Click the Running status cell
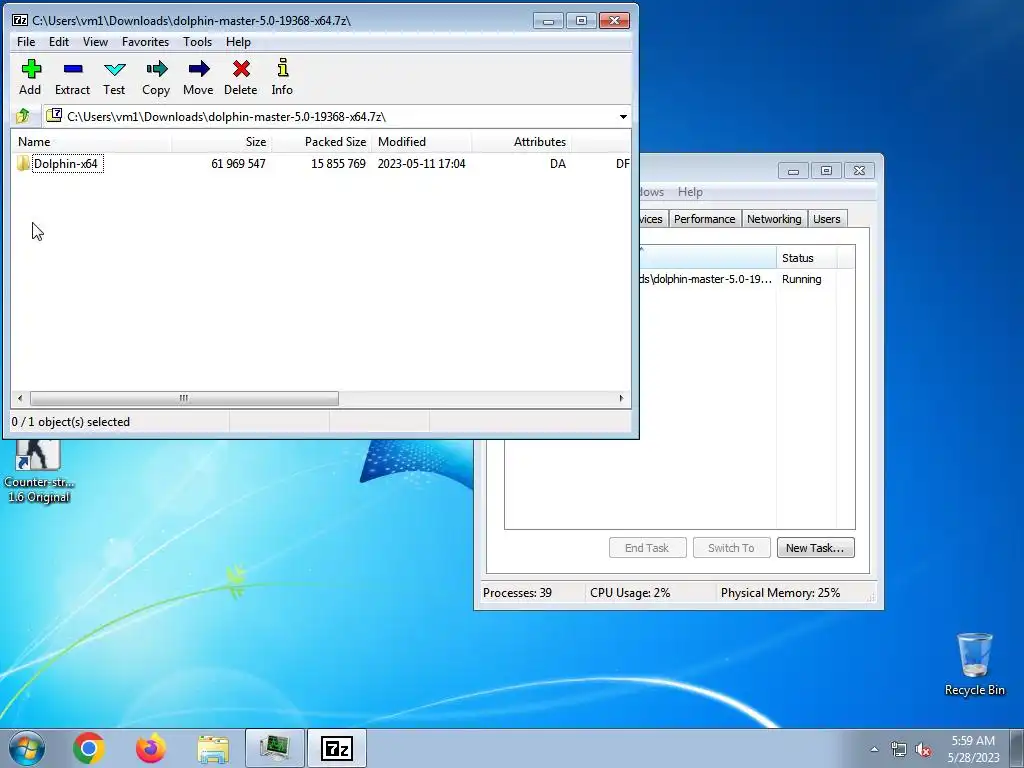The height and width of the screenshot is (768, 1024). coord(801,279)
